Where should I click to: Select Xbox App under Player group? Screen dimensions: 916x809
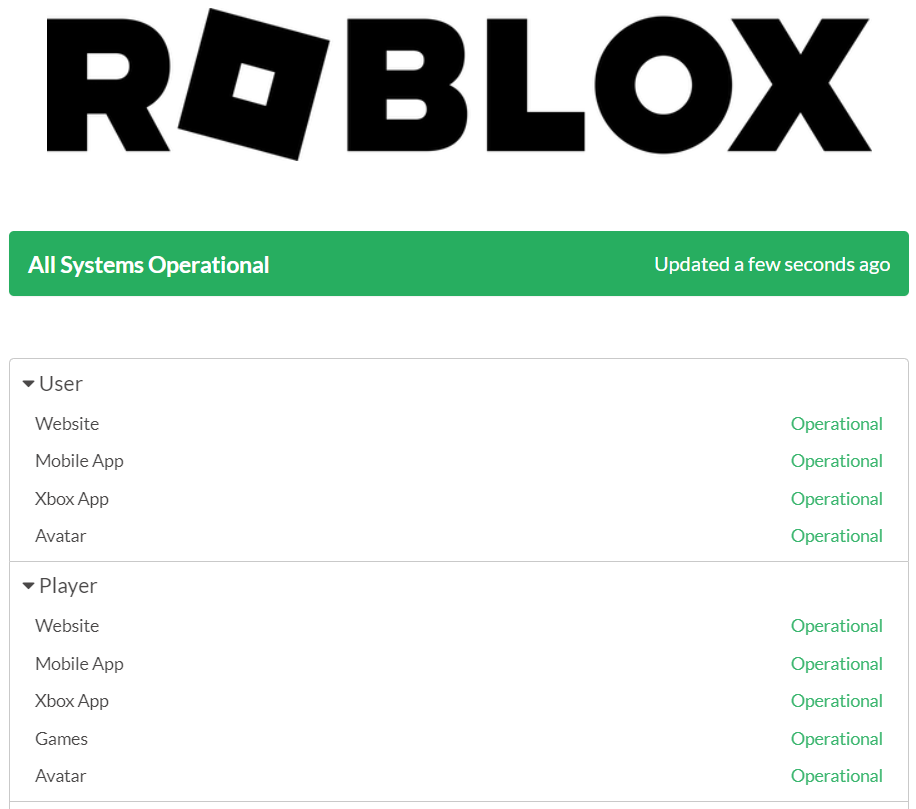click(x=72, y=701)
